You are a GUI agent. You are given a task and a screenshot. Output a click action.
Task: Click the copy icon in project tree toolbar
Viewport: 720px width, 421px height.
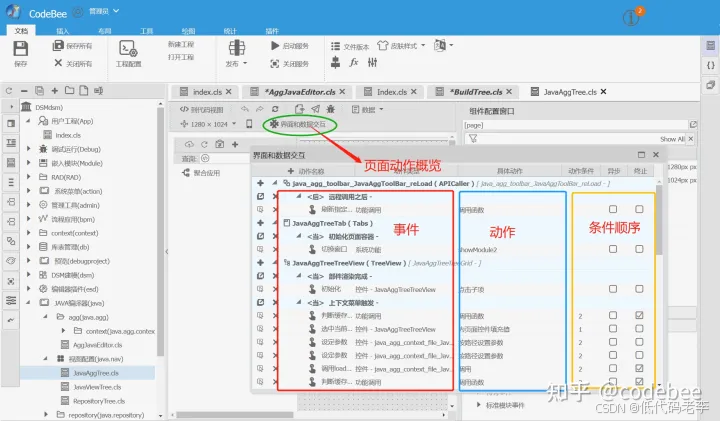pyautogui.click(x=39, y=90)
